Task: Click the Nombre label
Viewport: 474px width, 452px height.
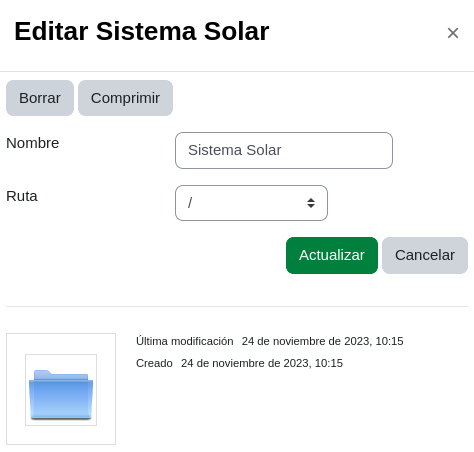Action: (x=33, y=143)
